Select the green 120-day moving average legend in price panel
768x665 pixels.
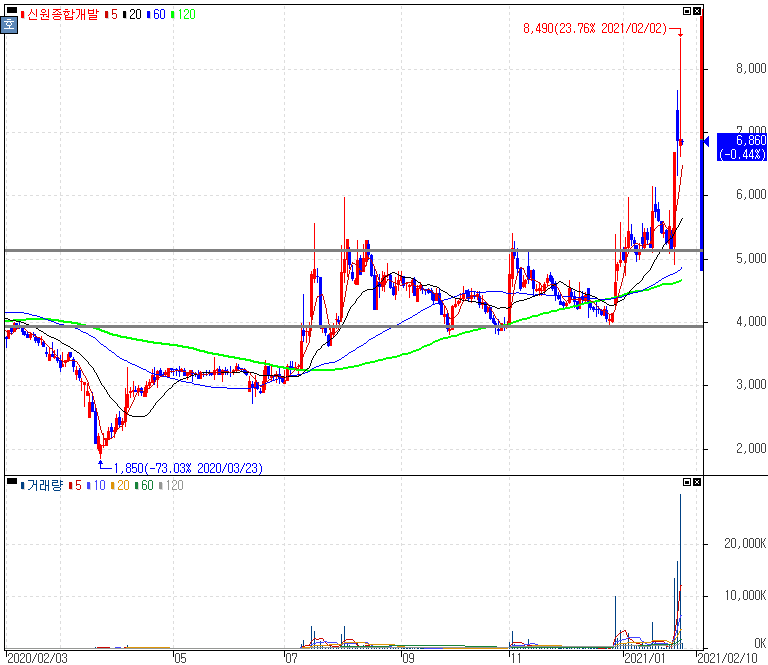pos(183,15)
